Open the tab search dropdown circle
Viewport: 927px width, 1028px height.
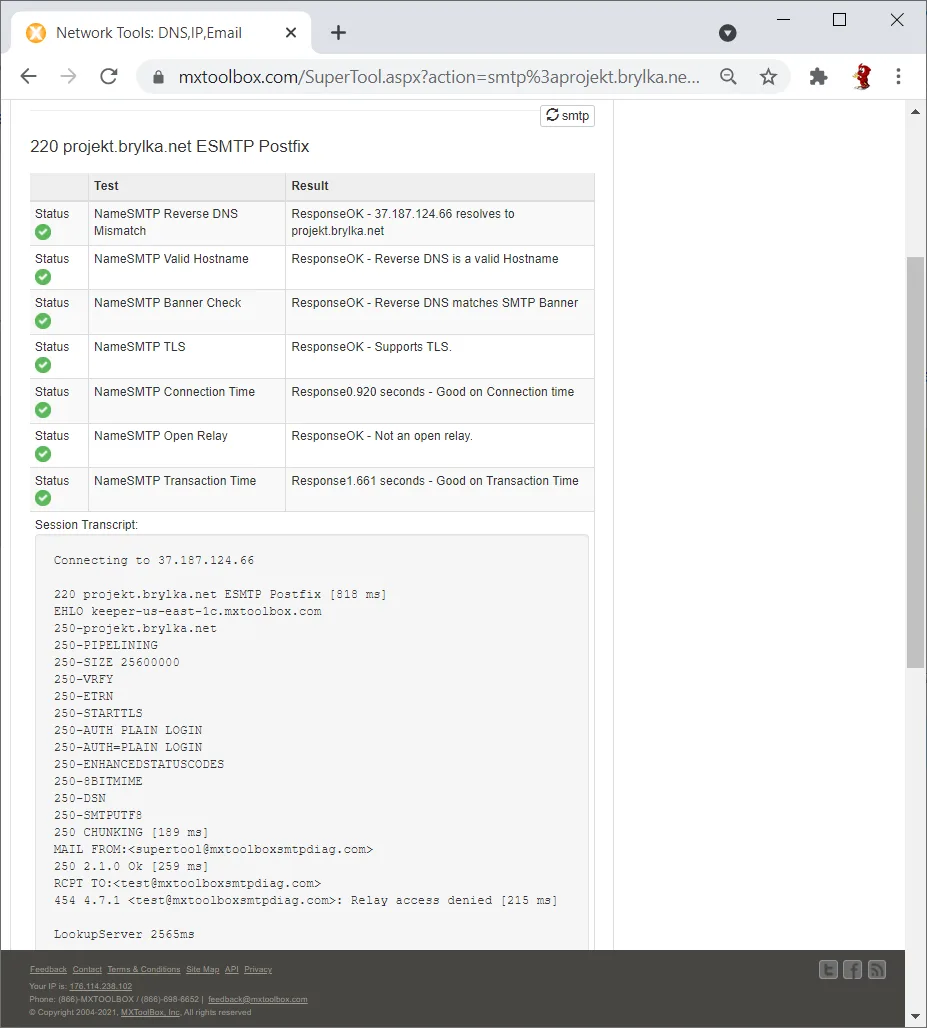click(728, 33)
